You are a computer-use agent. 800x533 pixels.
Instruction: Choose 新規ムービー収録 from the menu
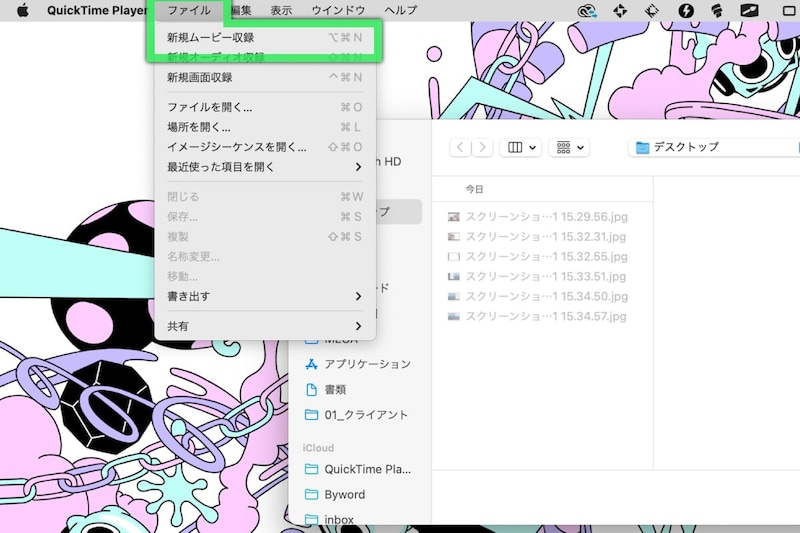(264, 37)
